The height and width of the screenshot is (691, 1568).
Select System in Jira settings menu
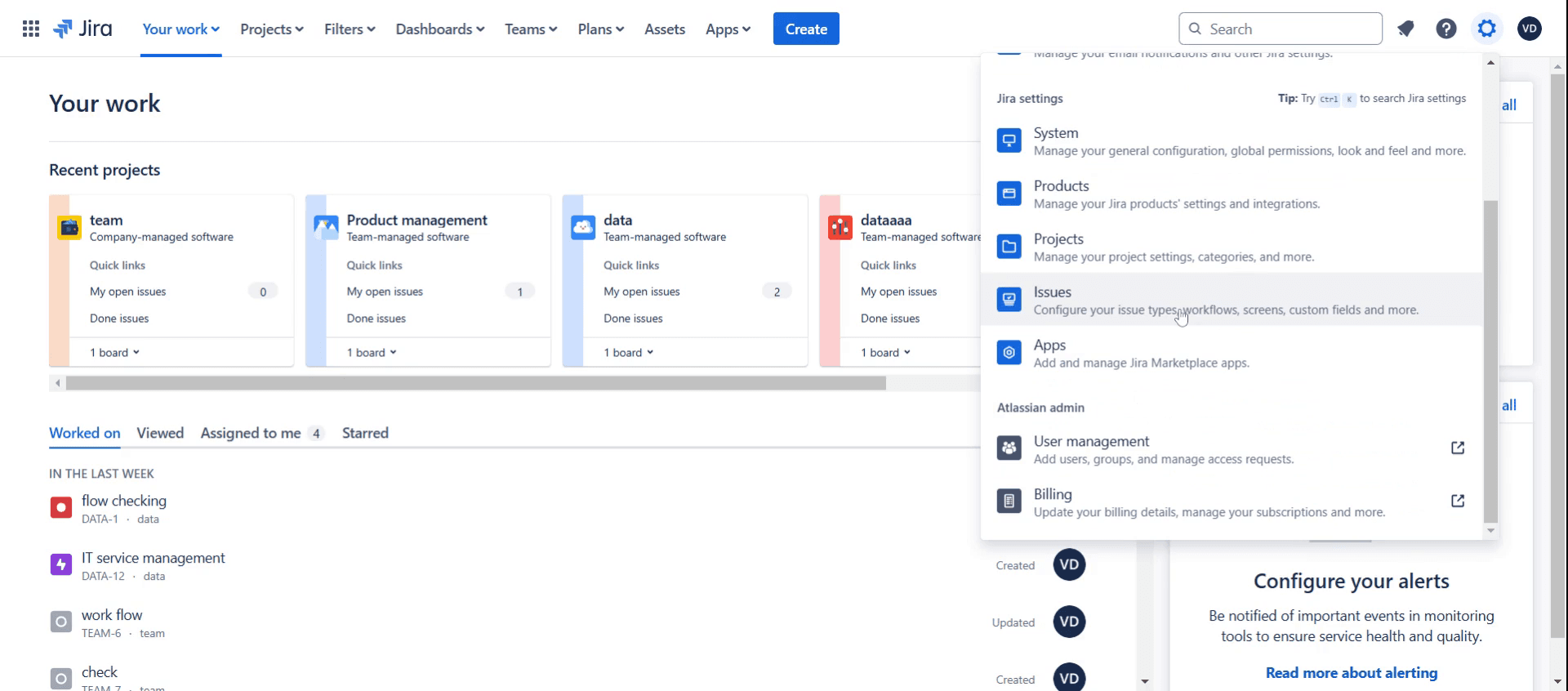[1232, 140]
